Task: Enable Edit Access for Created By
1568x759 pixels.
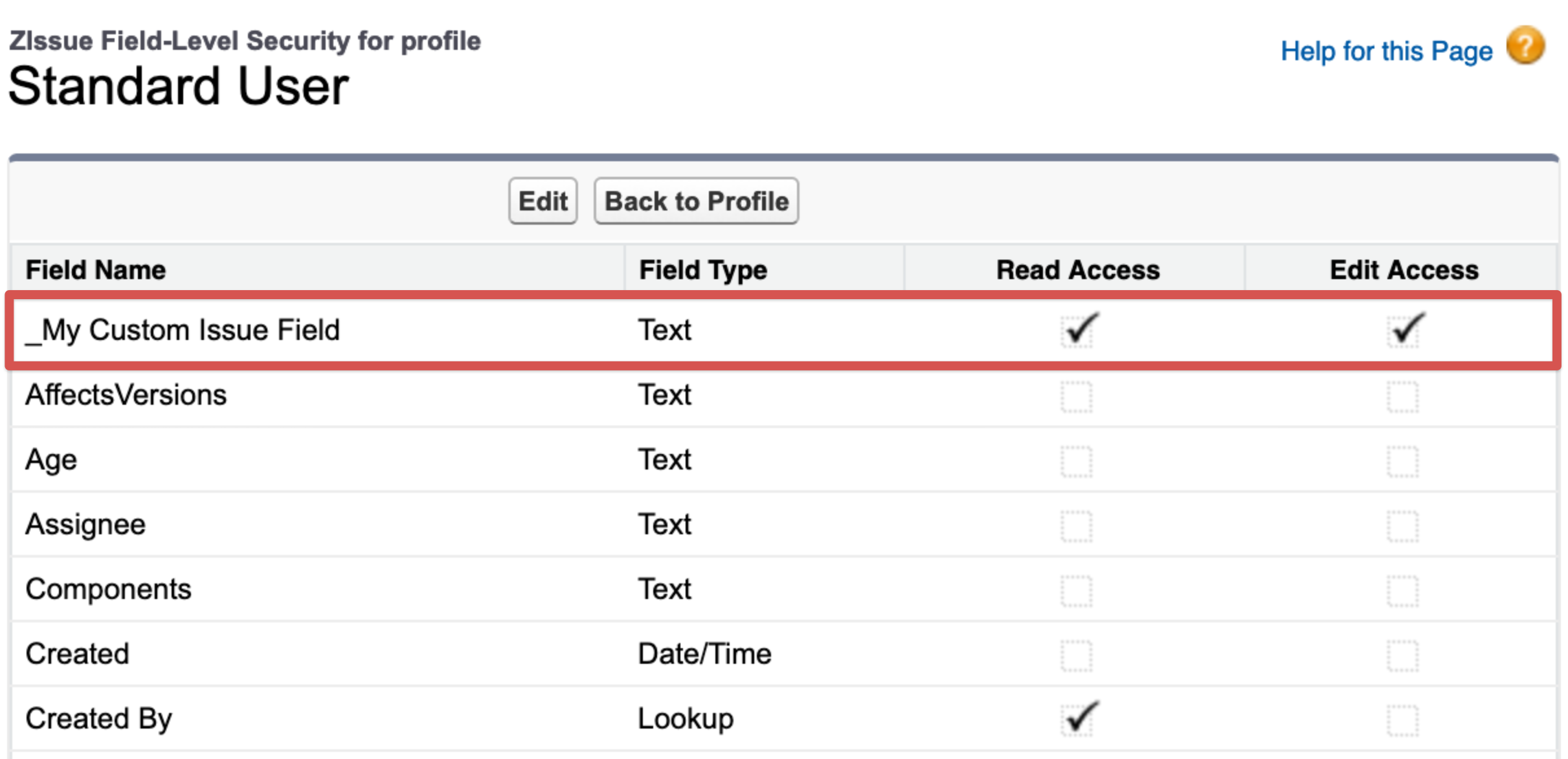Action: point(1403,720)
